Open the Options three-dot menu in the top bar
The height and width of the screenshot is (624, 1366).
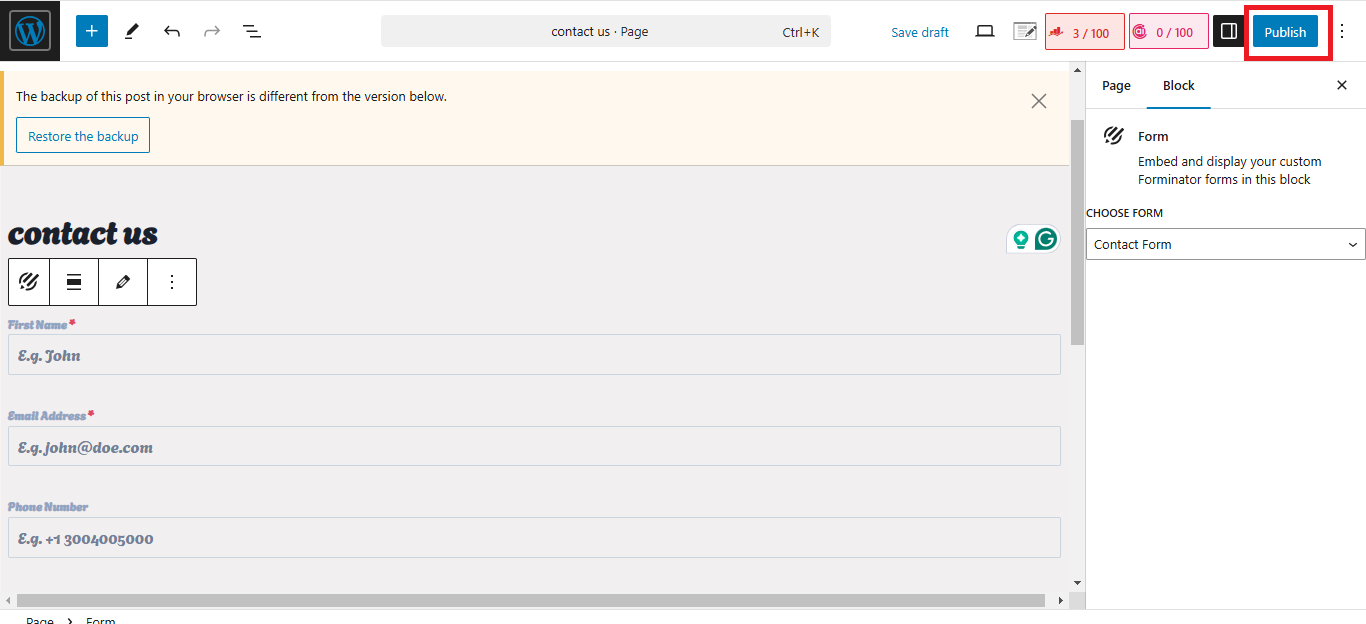pos(1343,32)
